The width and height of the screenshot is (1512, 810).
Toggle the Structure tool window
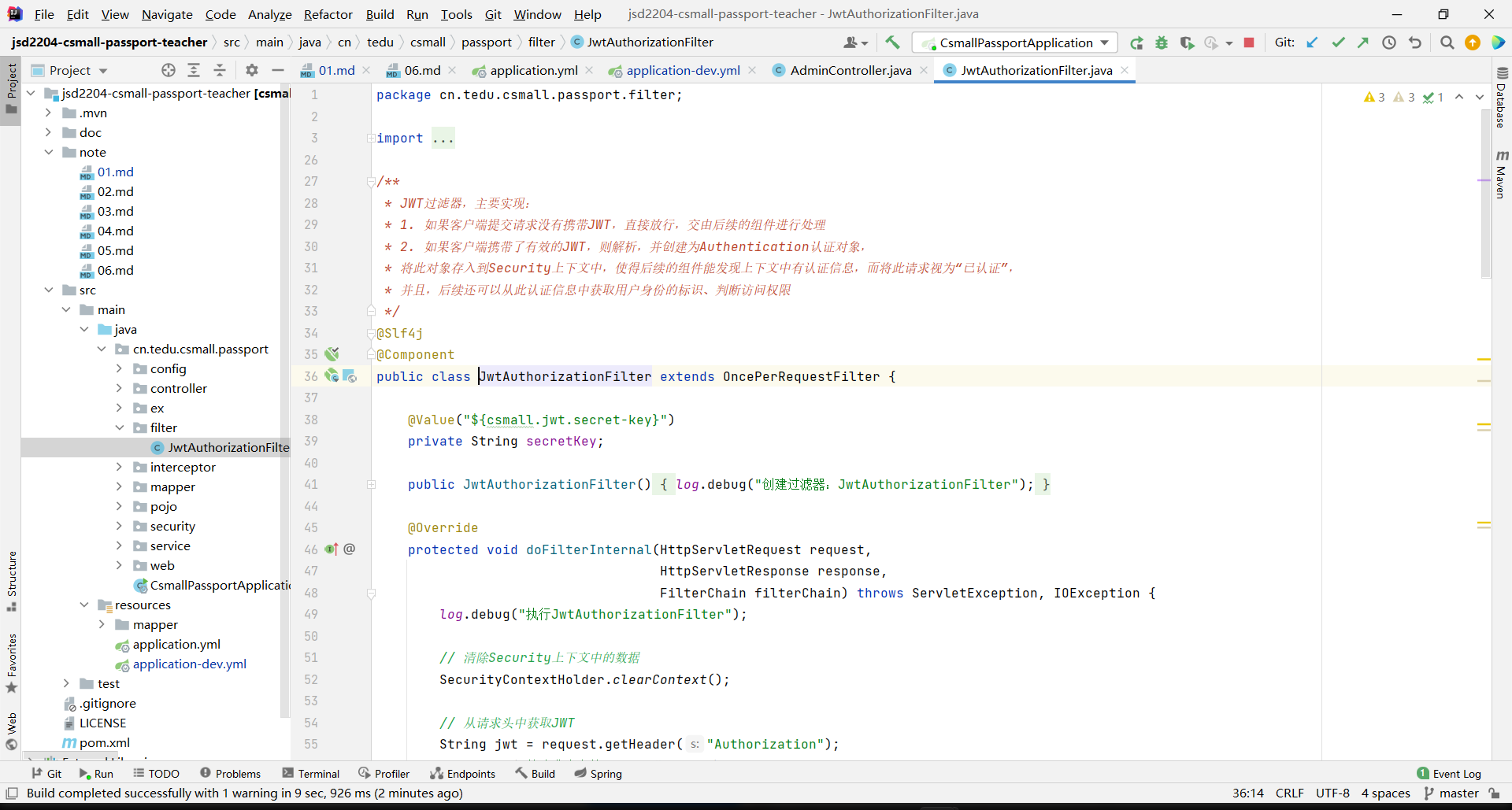click(x=12, y=582)
